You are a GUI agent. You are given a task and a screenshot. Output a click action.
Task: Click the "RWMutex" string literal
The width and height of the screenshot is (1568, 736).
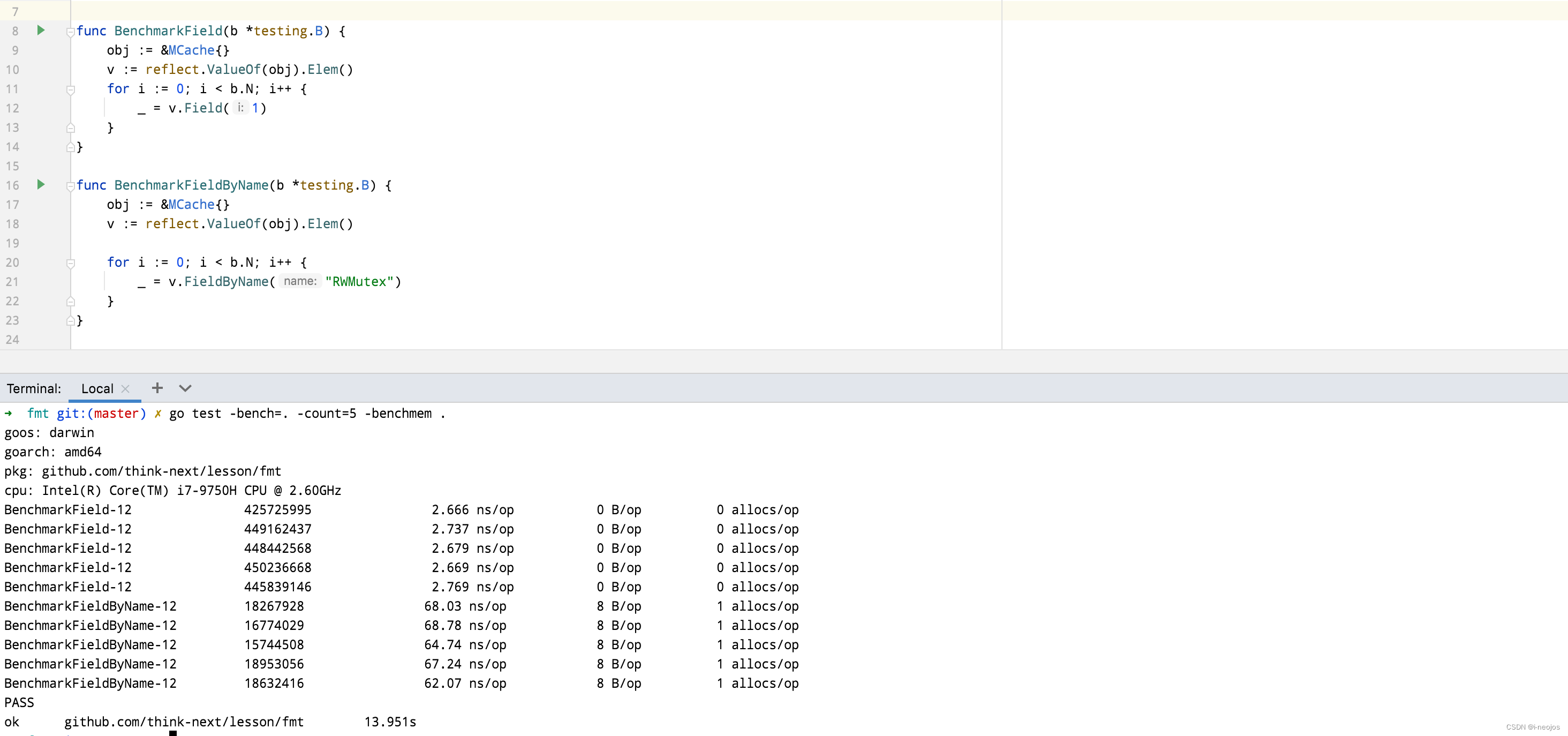coord(359,282)
